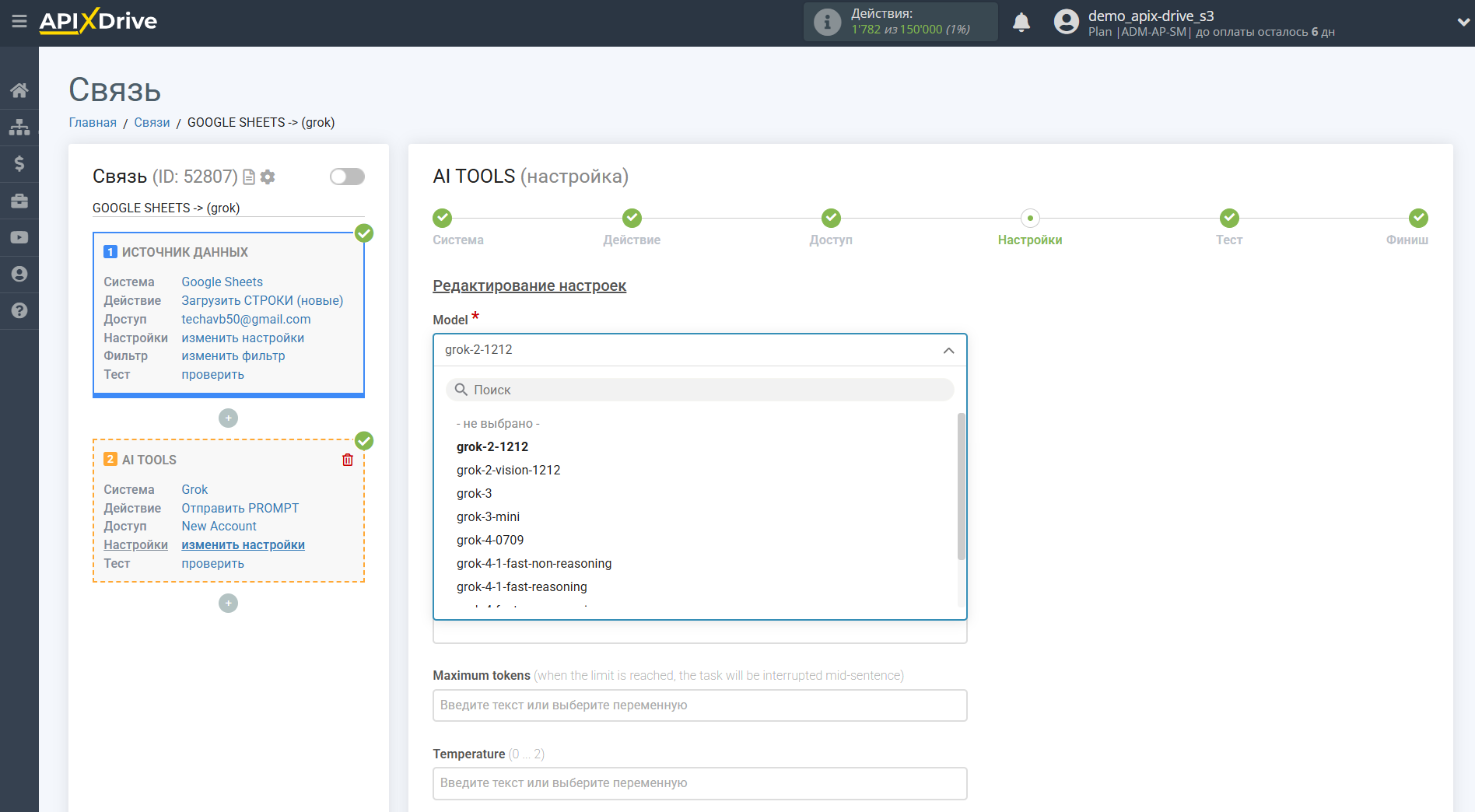Click the Связи breadcrumb link
1475x812 pixels.
[x=152, y=122]
